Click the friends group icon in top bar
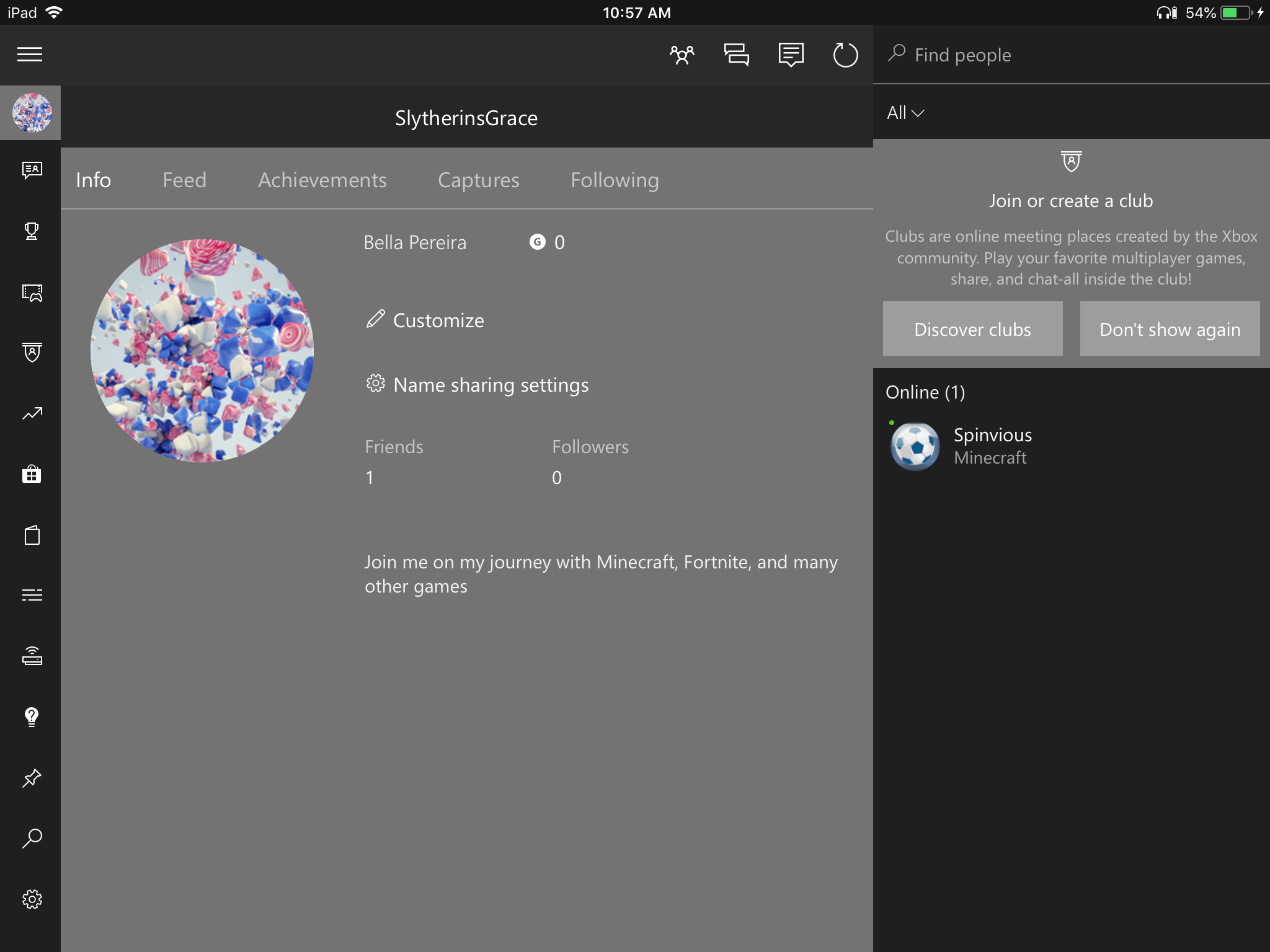Viewport: 1270px width, 952px height. click(x=682, y=55)
